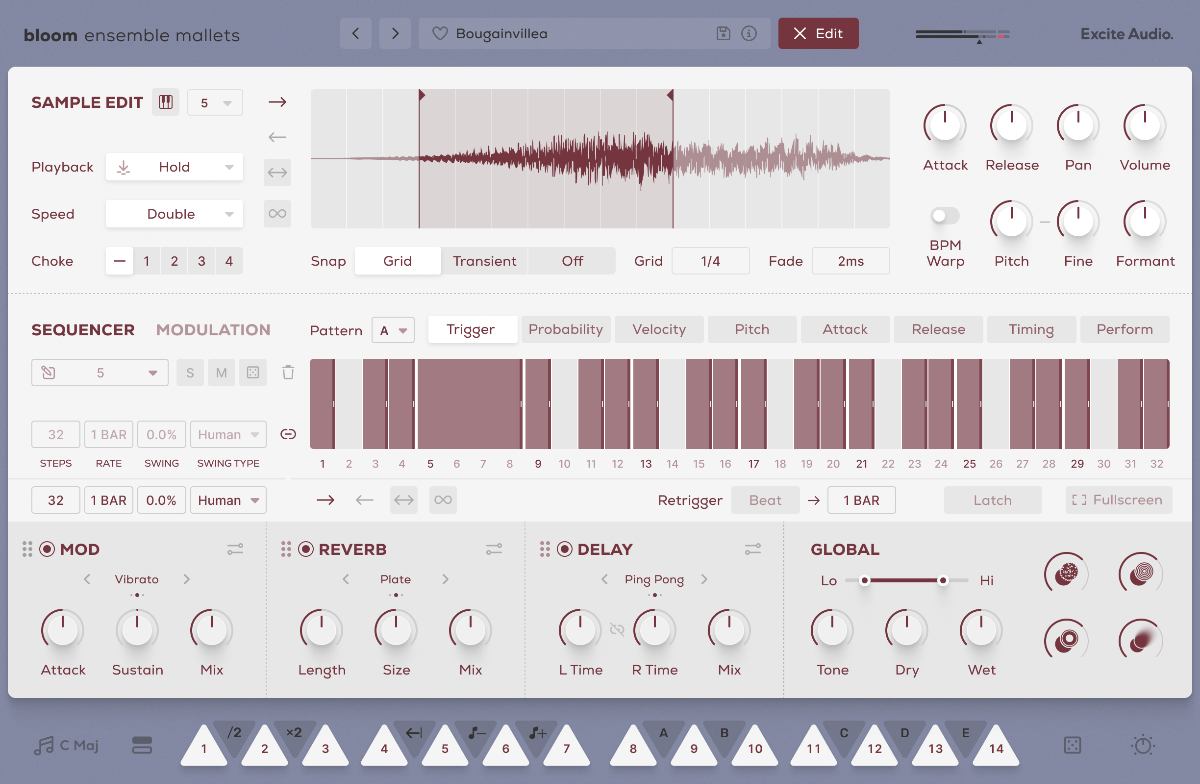1200x784 pixels.
Task: Open MOD effect settings sliders icon
Action: click(x=235, y=549)
